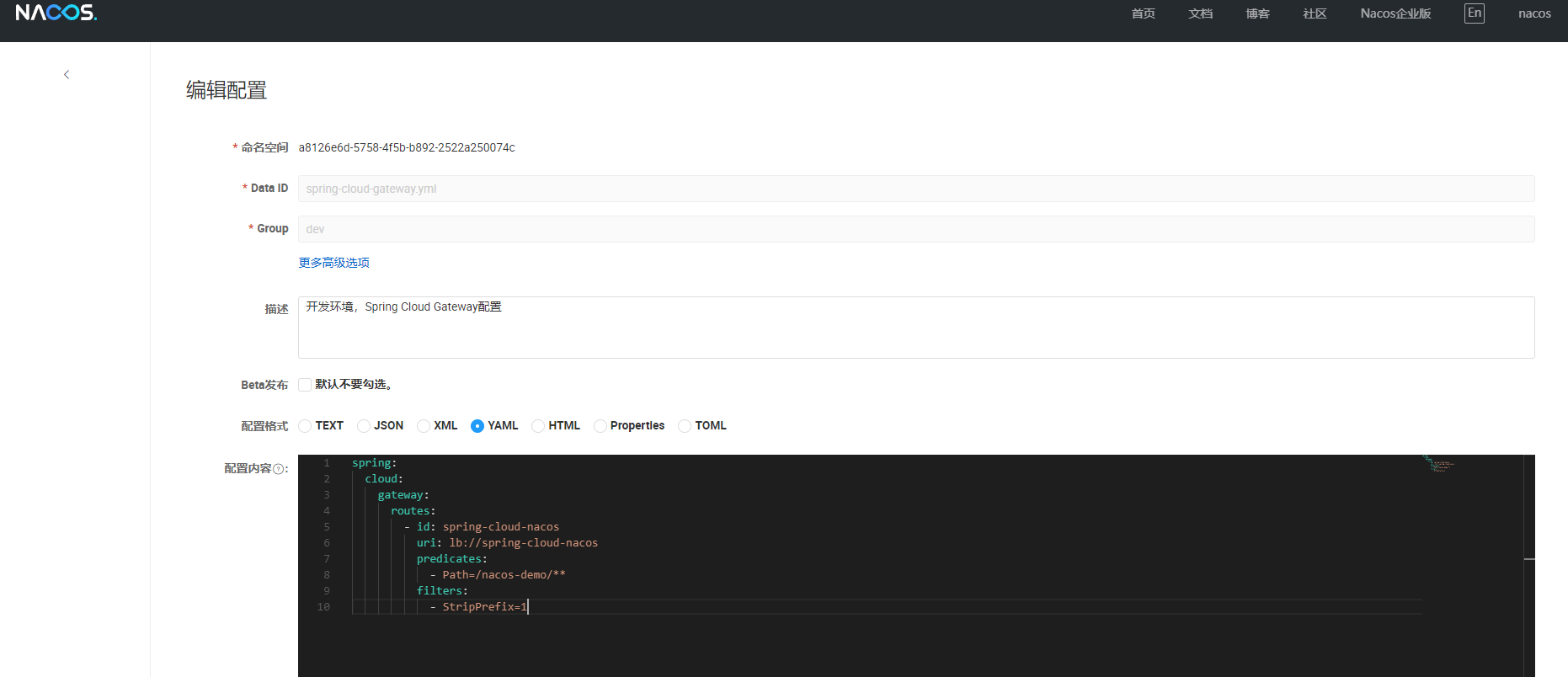
Task: Collapse sidebar with back chevron
Action: click(67, 75)
